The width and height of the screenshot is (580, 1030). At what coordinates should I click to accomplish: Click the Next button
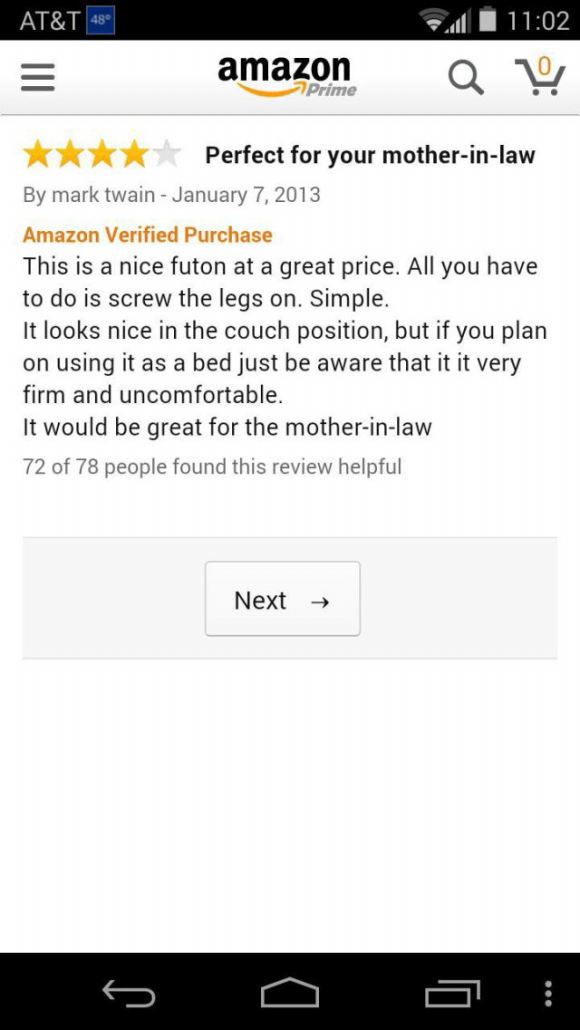click(282, 598)
